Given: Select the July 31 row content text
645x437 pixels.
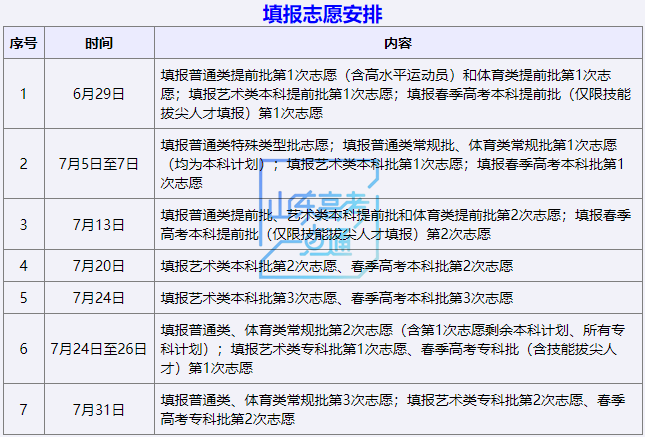Looking at the screenshot, I should coord(393,410).
